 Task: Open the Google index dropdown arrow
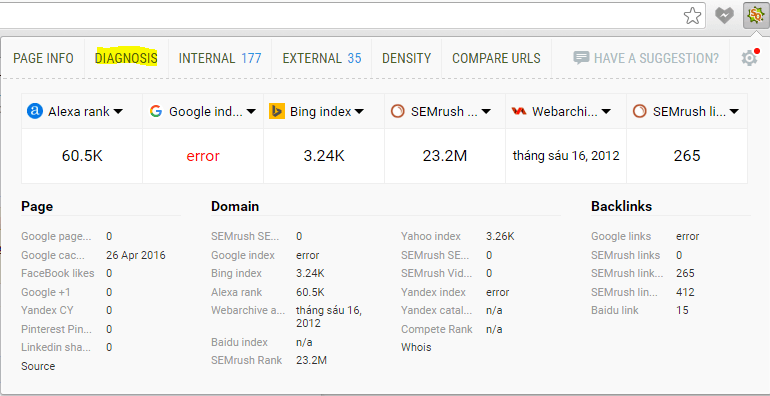click(x=251, y=112)
